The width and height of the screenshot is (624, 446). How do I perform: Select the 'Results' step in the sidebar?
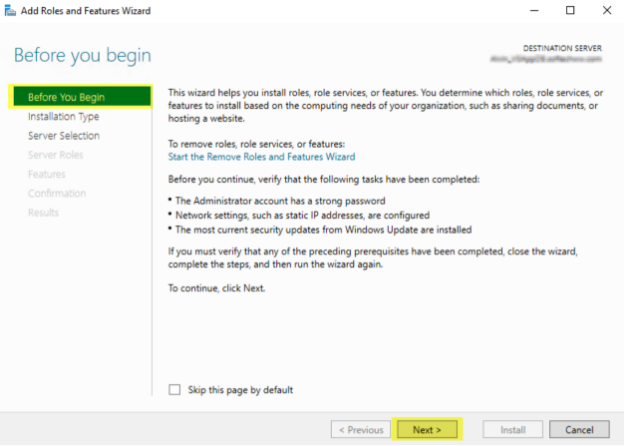pos(43,212)
